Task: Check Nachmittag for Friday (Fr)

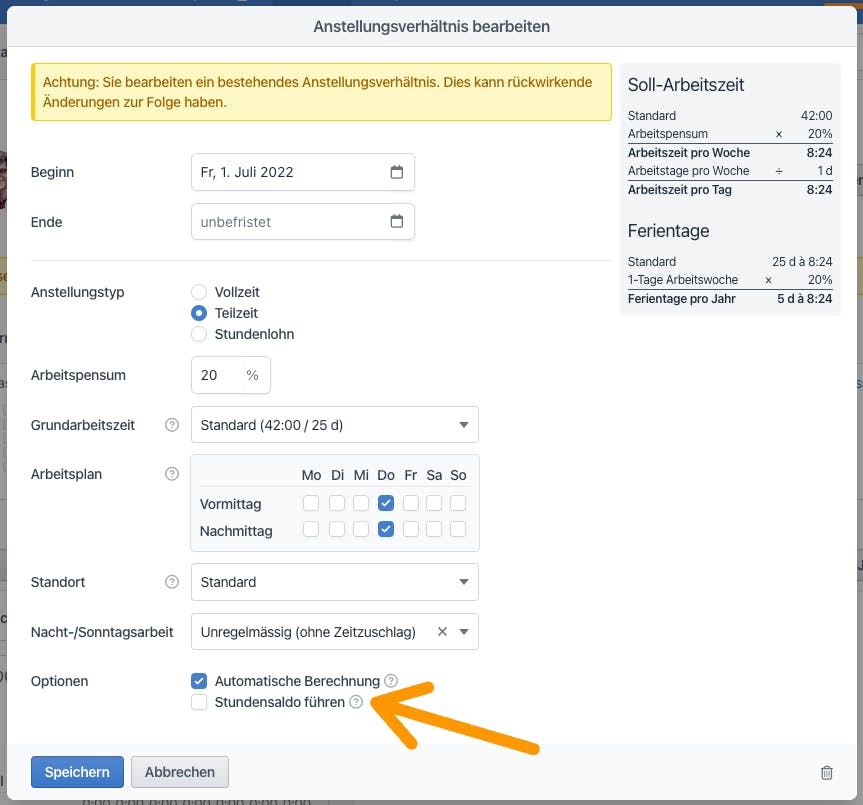Action: click(x=411, y=529)
